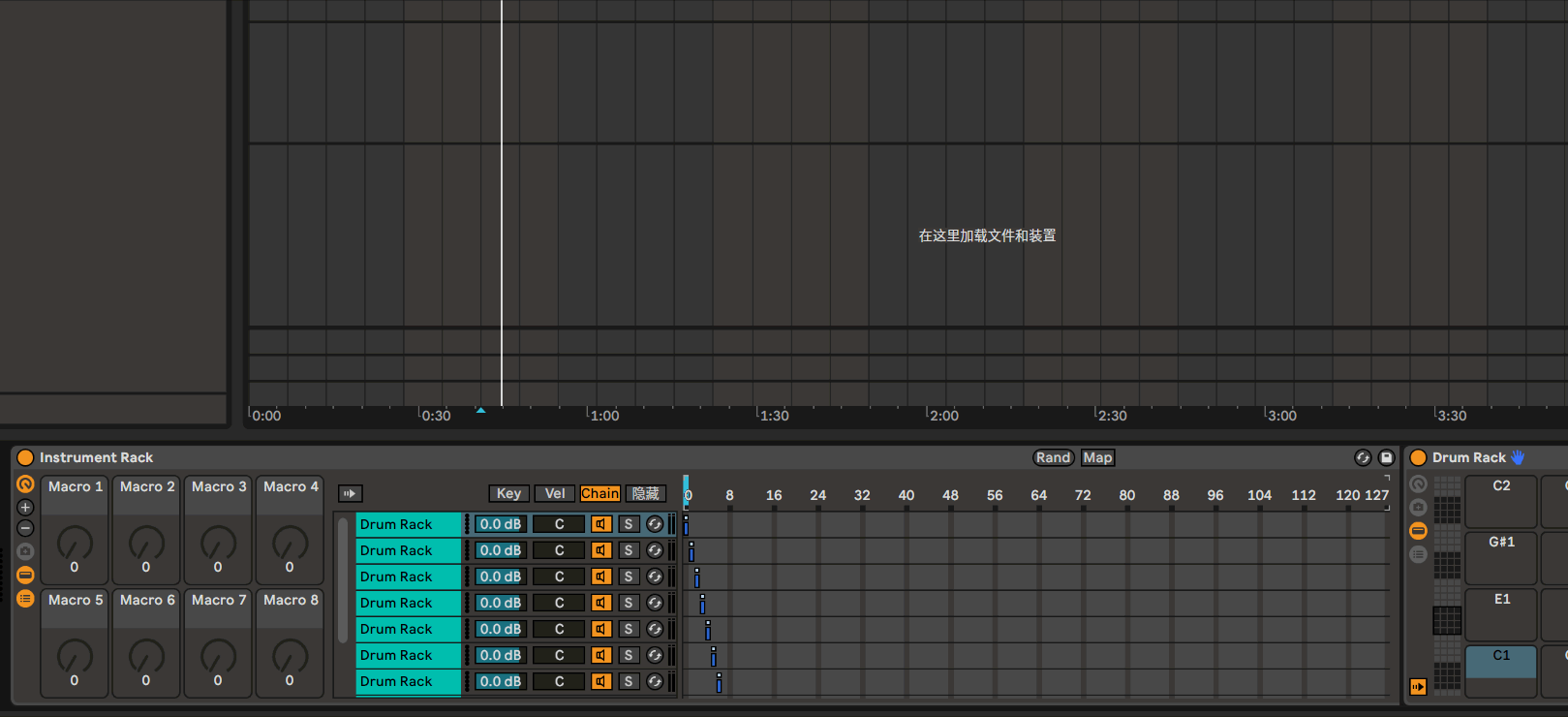Click Drum Rack auto-select play icon
This screenshot has height=717, width=1568.
[x=1418, y=687]
